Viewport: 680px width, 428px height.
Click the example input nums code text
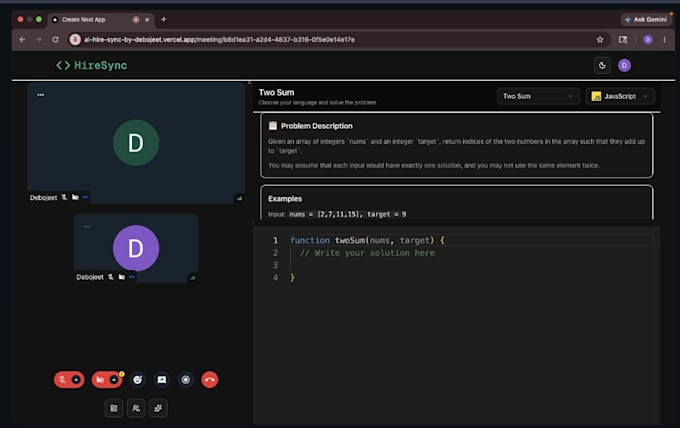click(348, 214)
